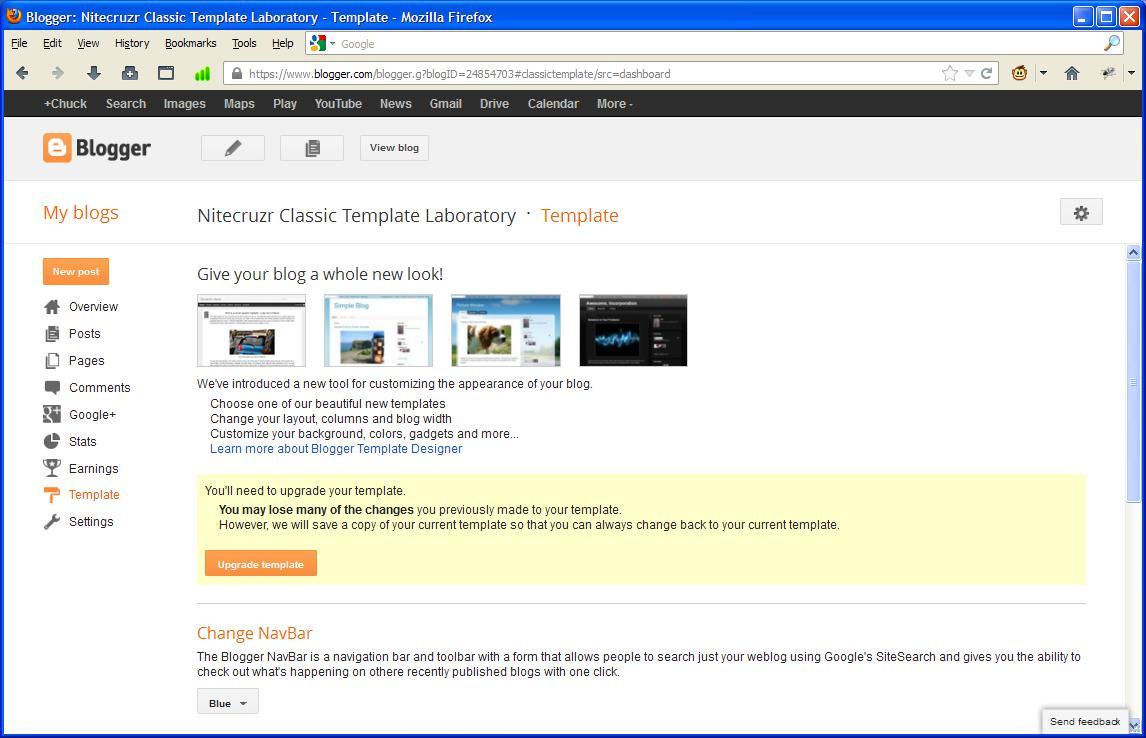Select the first white template thumbnail
Screen dimensions: 1146x738
click(251, 330)
